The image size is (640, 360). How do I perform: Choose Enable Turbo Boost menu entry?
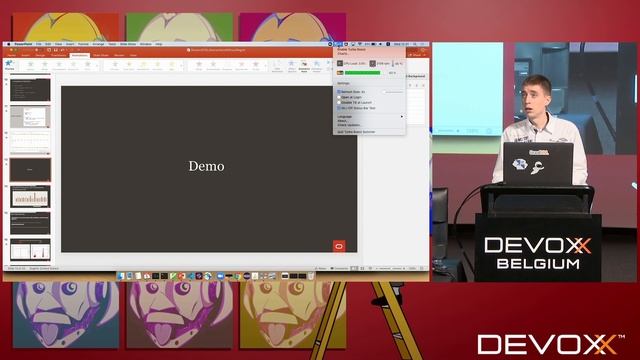click(351, 49)
